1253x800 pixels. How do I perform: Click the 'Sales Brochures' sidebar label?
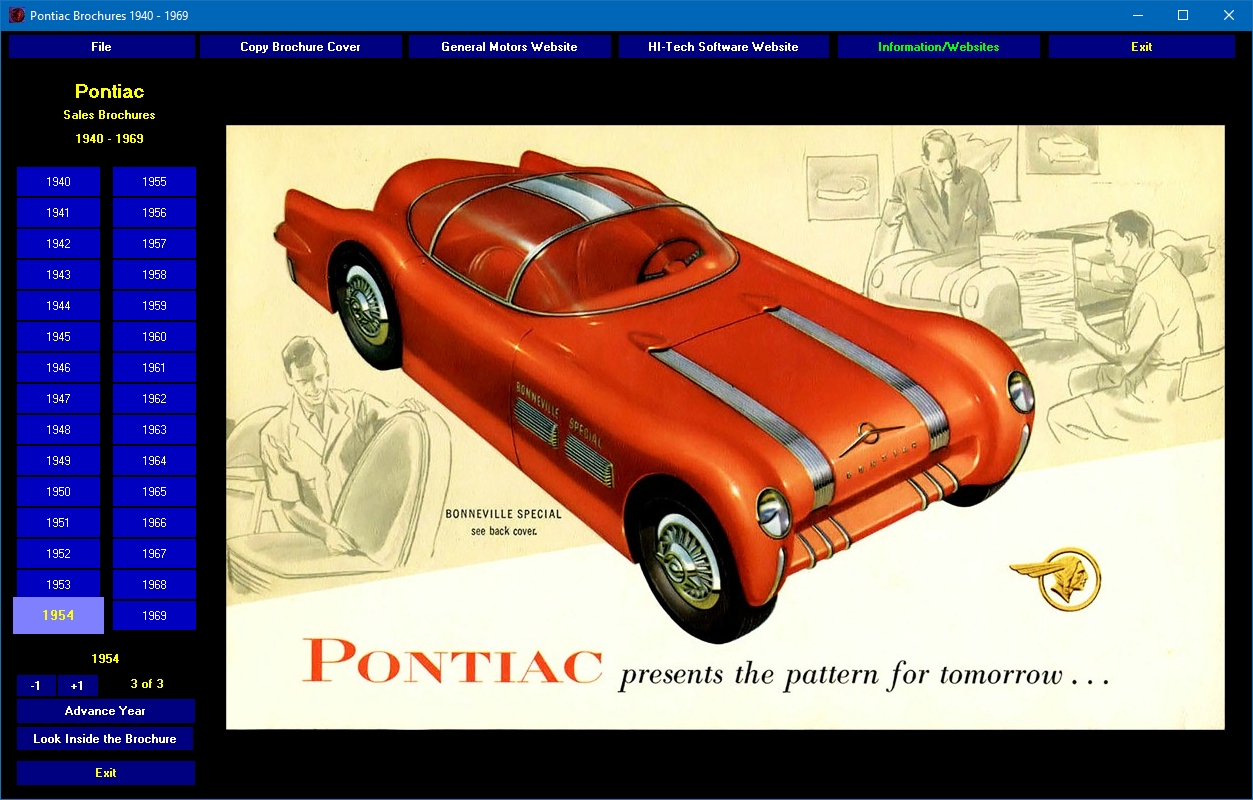[x=109, y=115]
